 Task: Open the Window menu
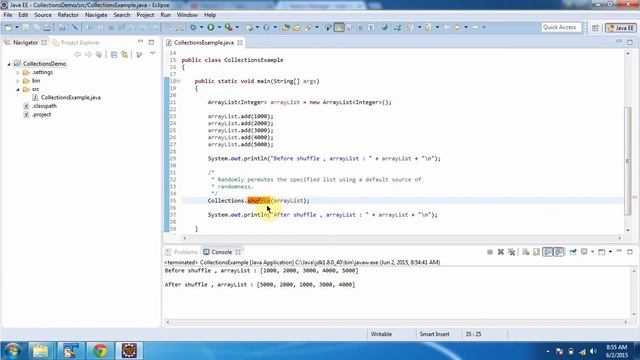tap(187, 15)
